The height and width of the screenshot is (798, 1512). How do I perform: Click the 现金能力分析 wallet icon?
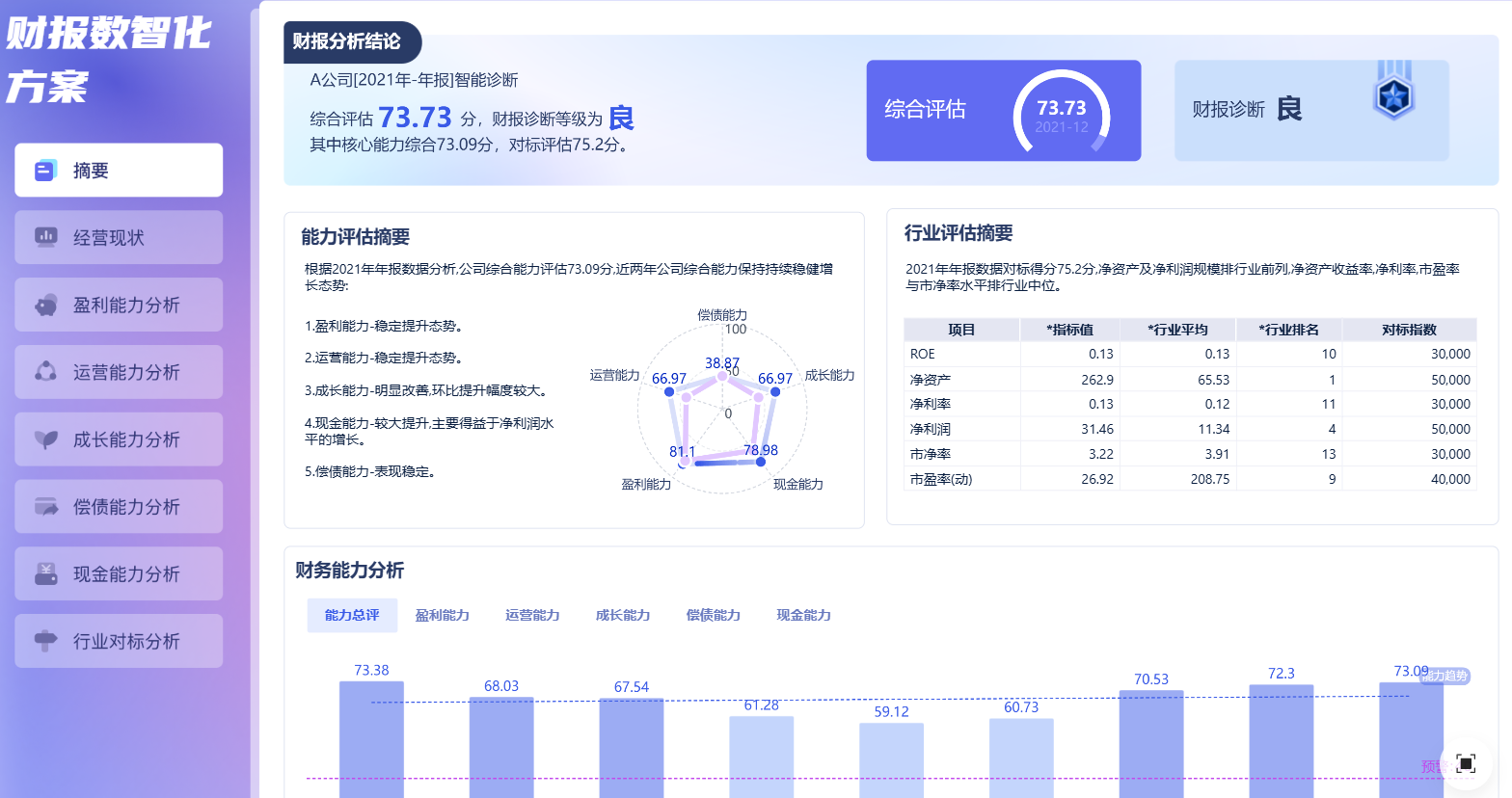coord(45,574)
